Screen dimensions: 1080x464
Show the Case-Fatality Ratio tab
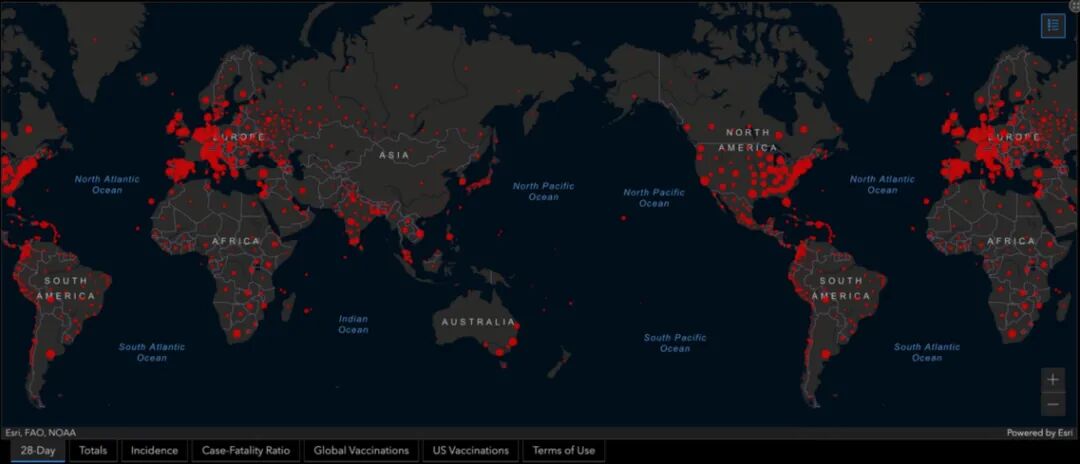[x=245, y=451]
